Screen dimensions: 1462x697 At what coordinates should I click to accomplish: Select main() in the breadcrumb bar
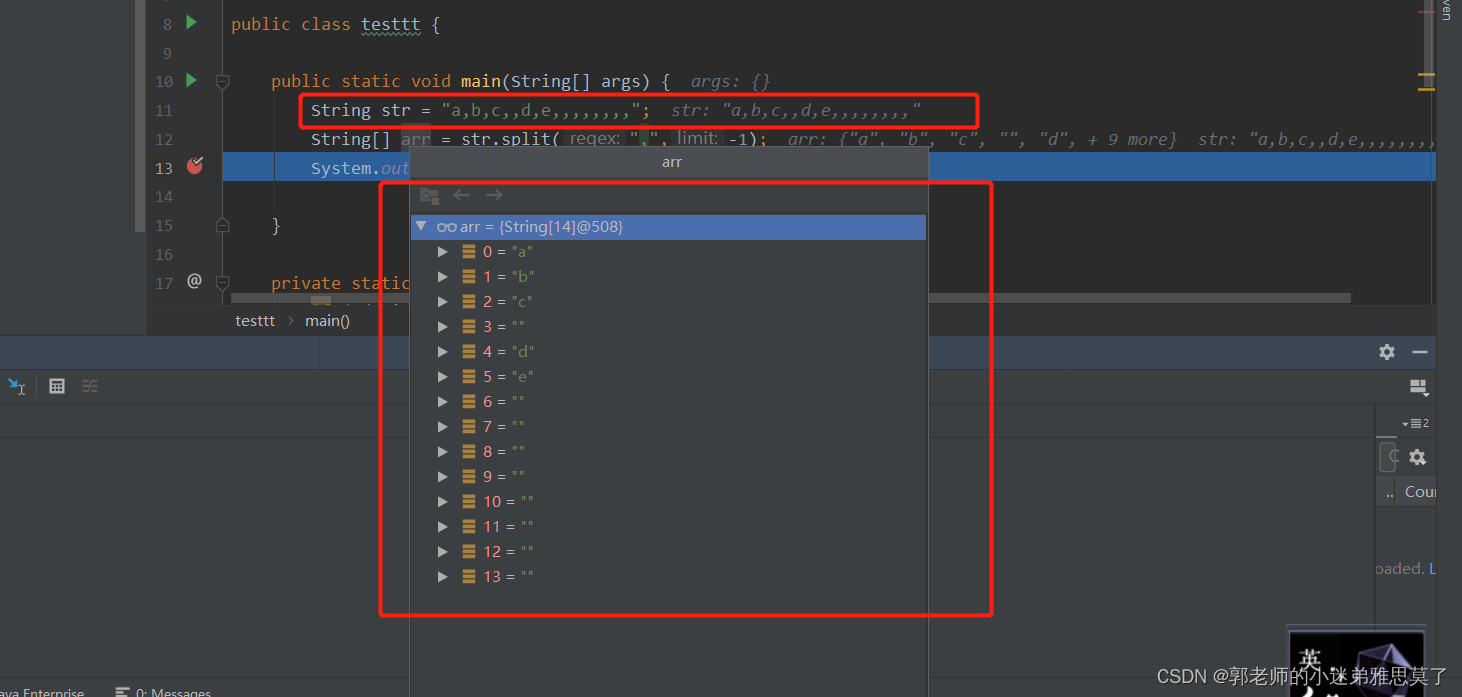click(327, 320)
